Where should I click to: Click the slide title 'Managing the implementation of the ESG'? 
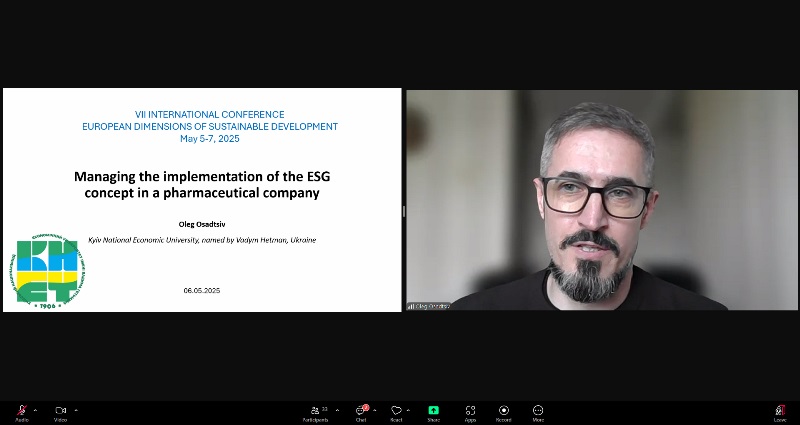click(x=202, y=177)
